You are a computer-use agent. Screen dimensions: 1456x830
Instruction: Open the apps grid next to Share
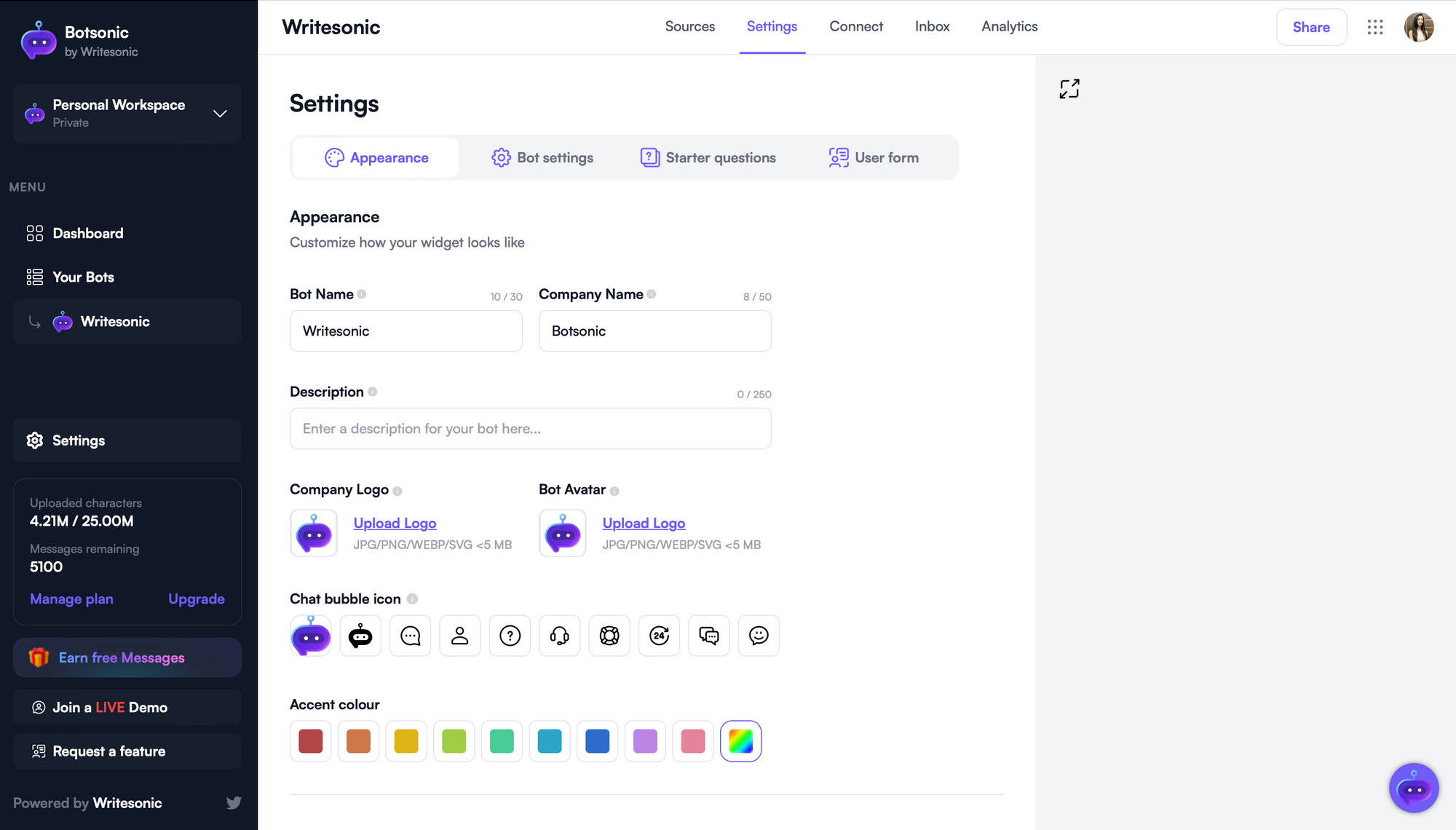(x=1375, y=27)
